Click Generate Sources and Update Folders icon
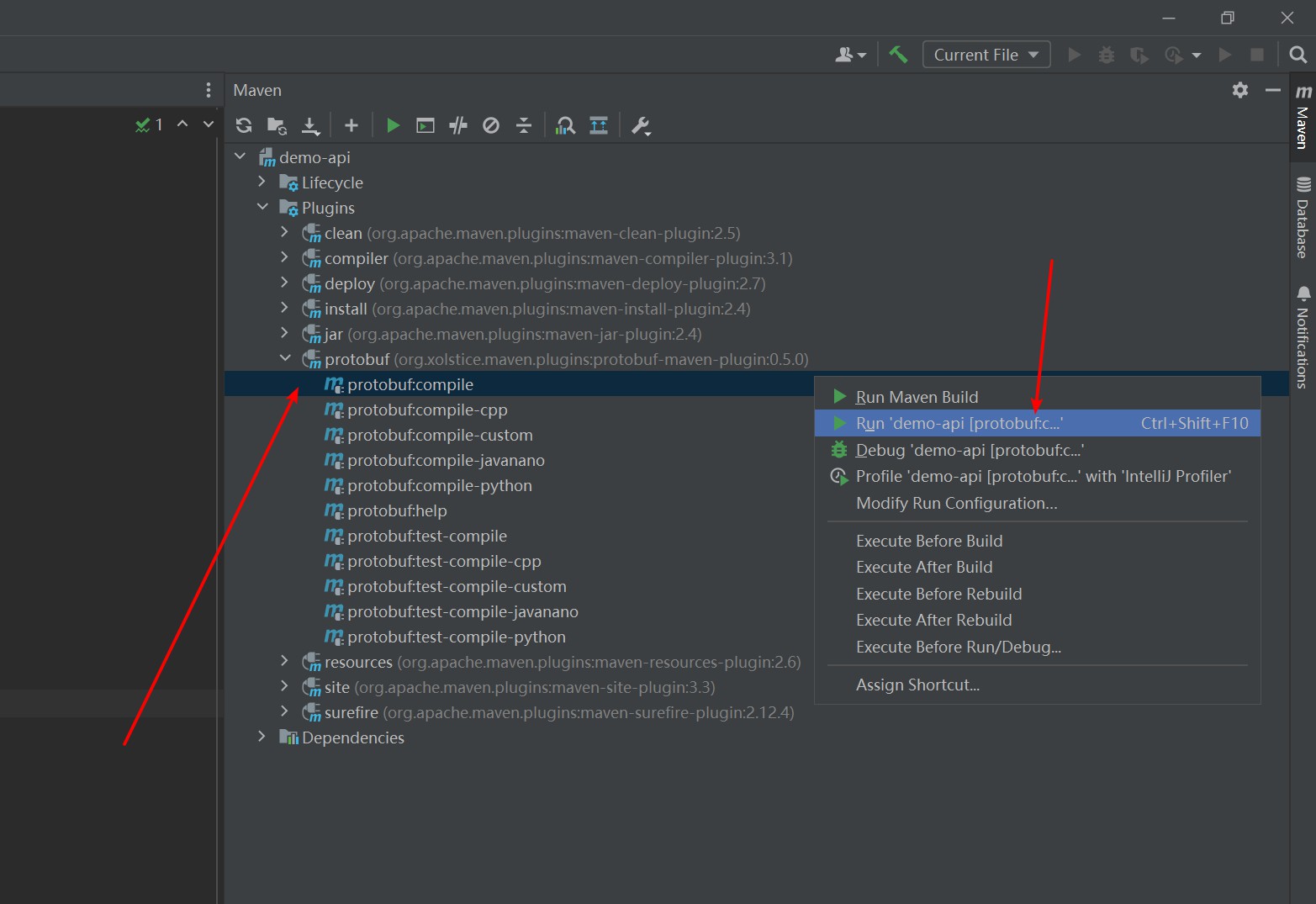 pyautogui.click(x=277, y=125)
